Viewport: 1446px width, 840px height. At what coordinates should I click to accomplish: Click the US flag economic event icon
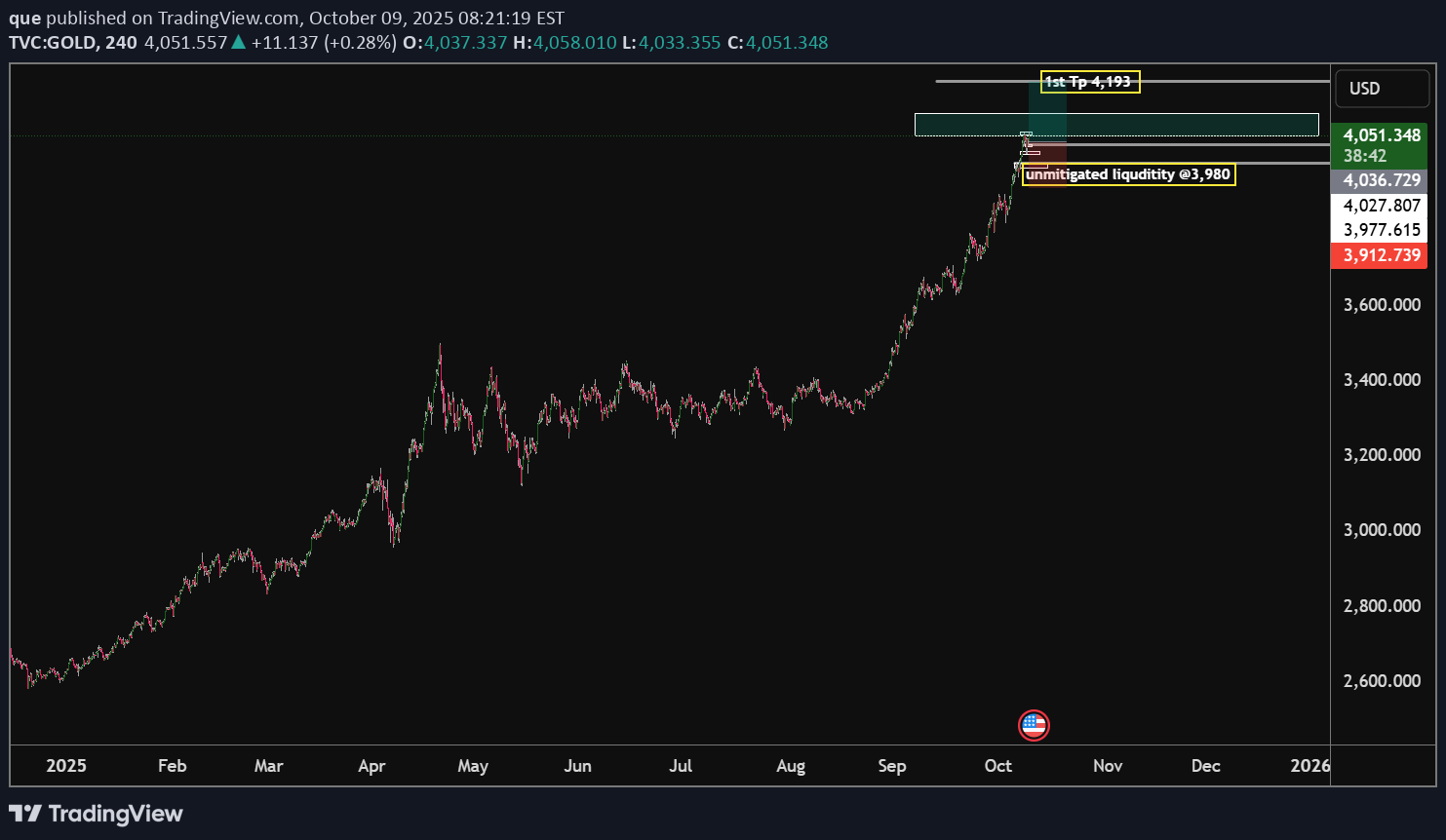(1034, 725)
